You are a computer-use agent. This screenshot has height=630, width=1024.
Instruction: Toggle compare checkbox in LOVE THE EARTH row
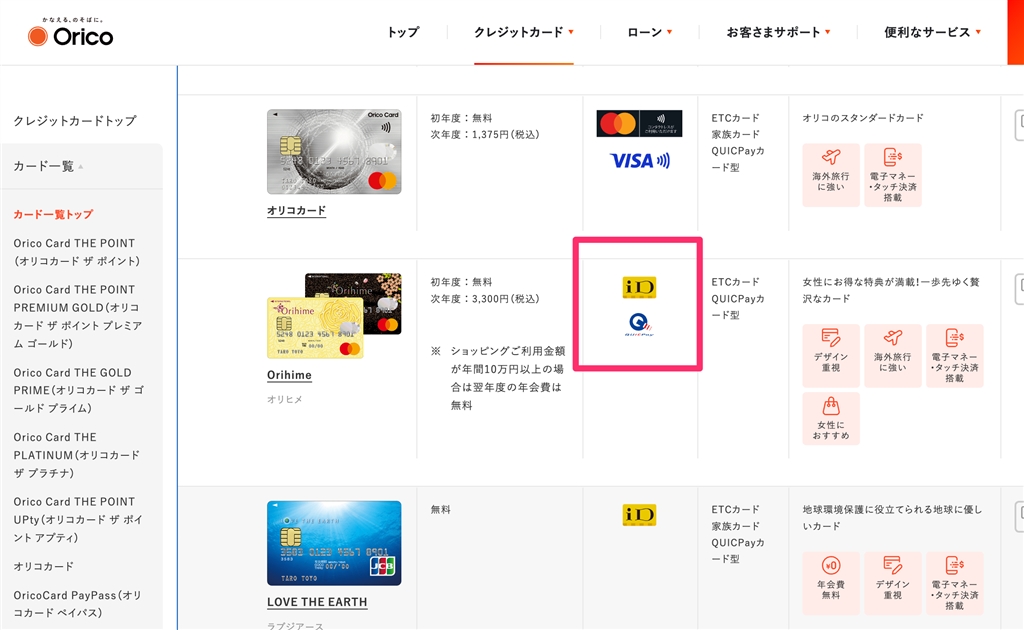[x=1019, y=517]
